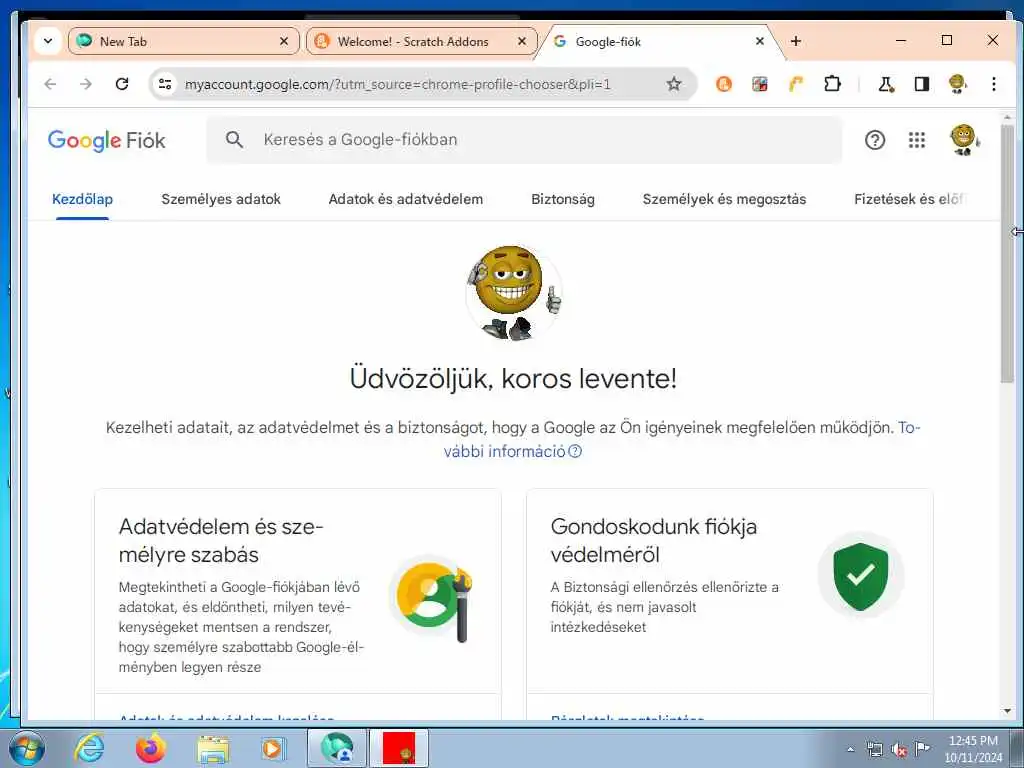Bookmark this page with the star icon

(x=674, y=84)
